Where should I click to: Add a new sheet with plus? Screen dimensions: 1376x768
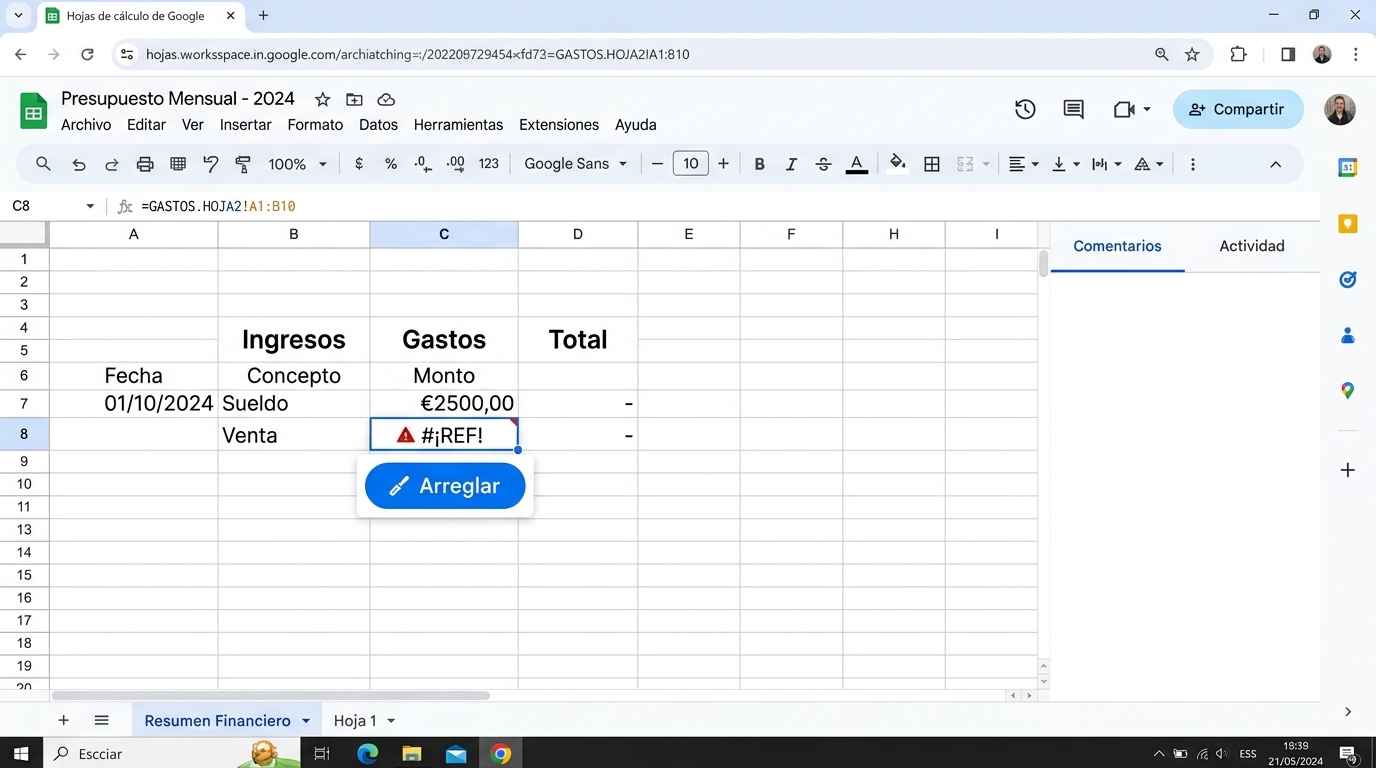coord(64,720)
